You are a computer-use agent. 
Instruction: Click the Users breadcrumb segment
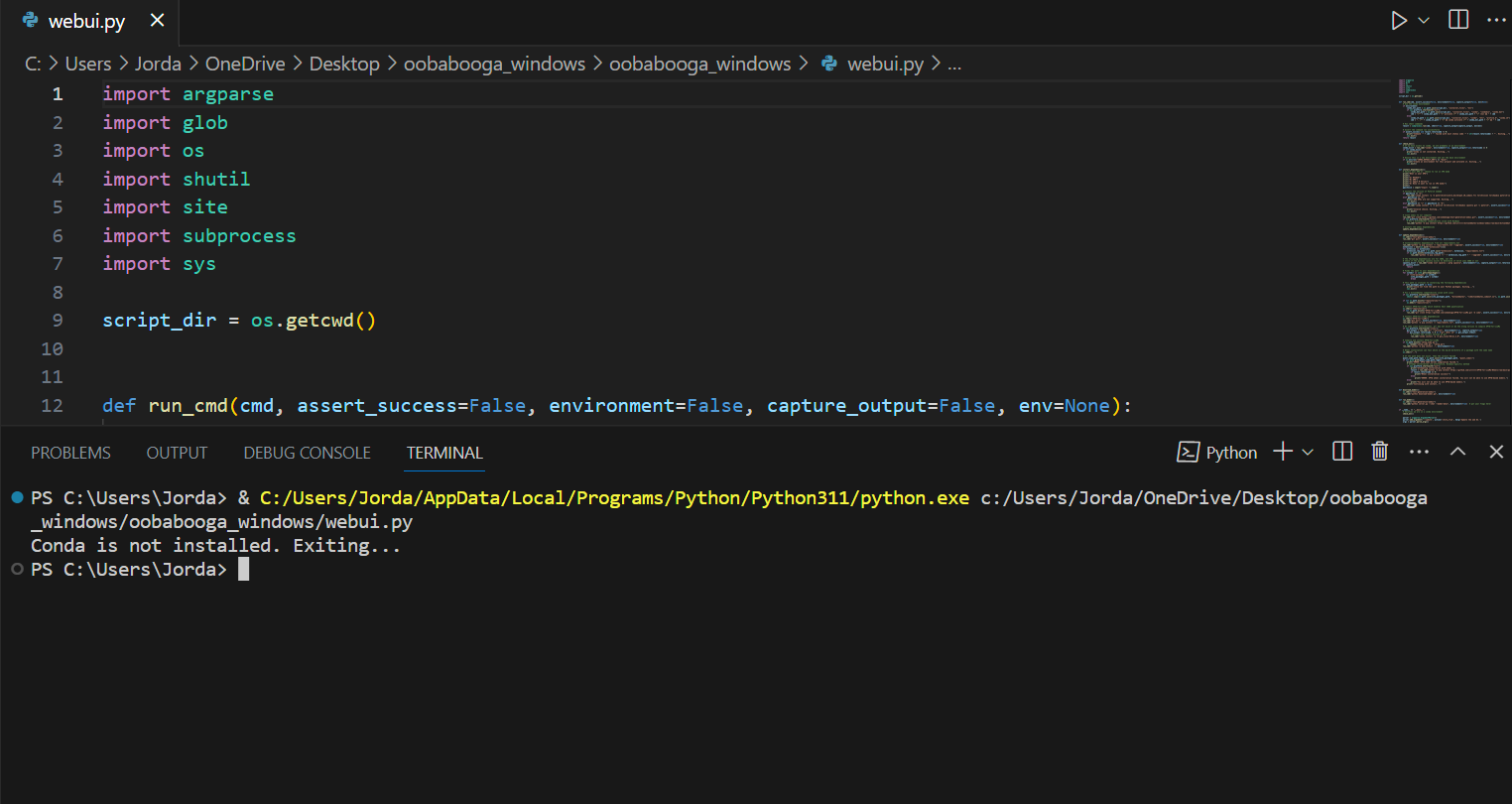pos(88,65)
